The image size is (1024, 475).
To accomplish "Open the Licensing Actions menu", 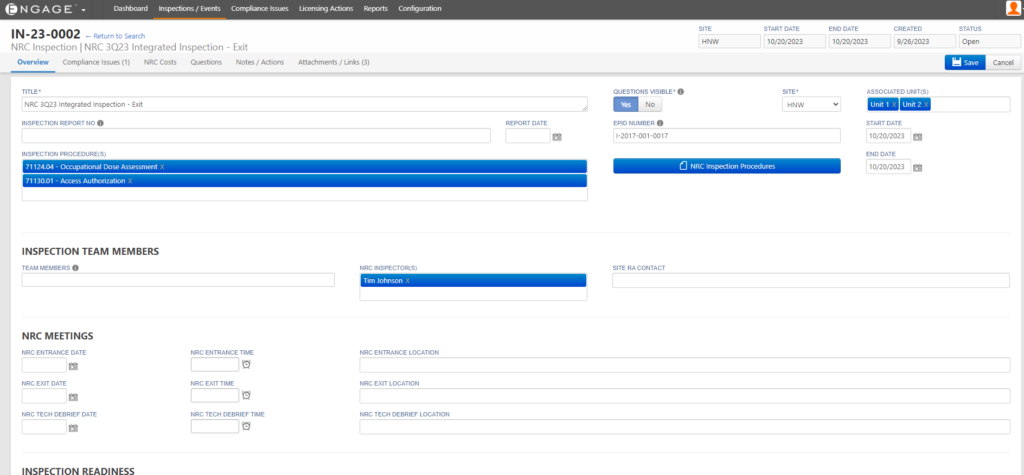I will [327, 9].
